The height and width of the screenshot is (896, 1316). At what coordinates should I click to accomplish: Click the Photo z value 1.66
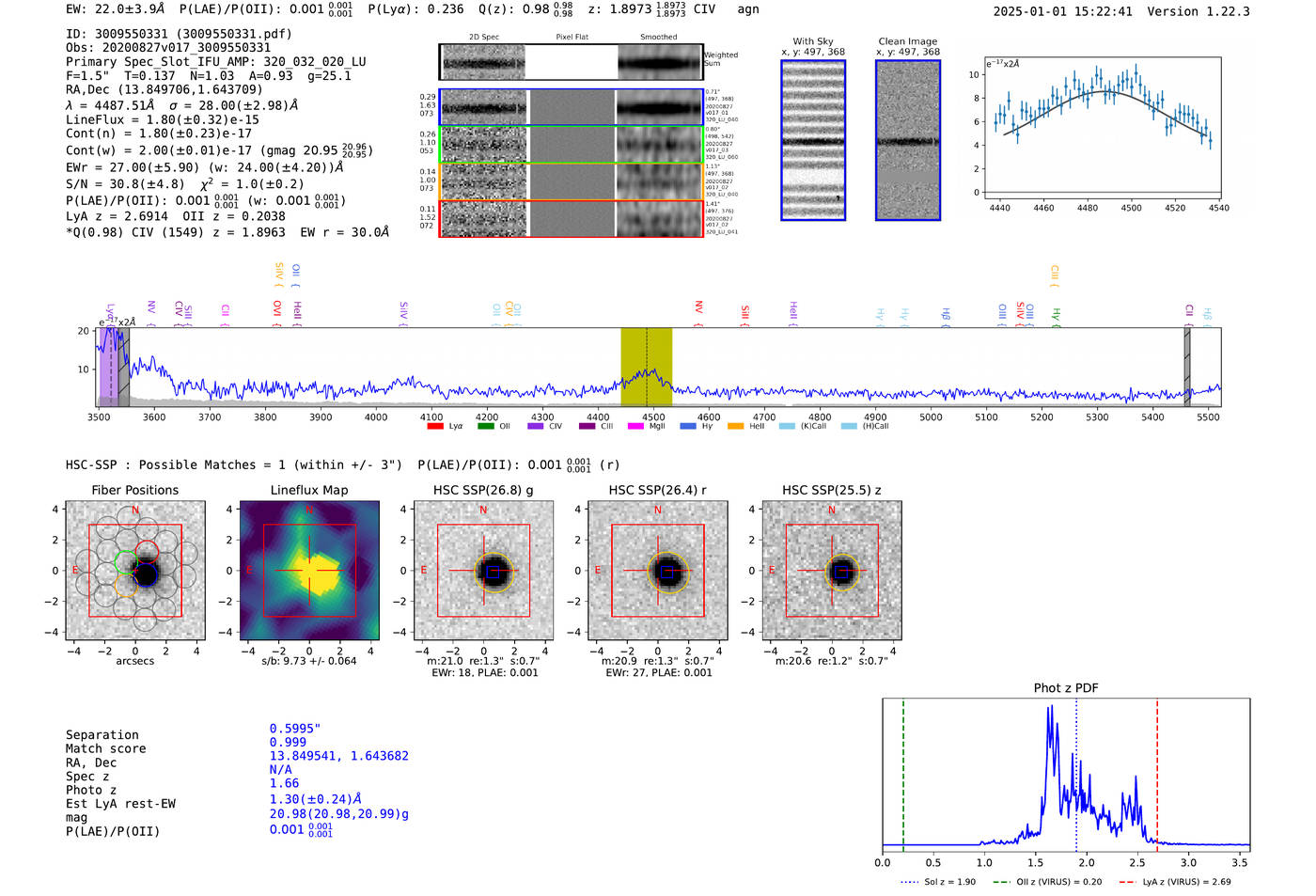[x=284, y=783]
